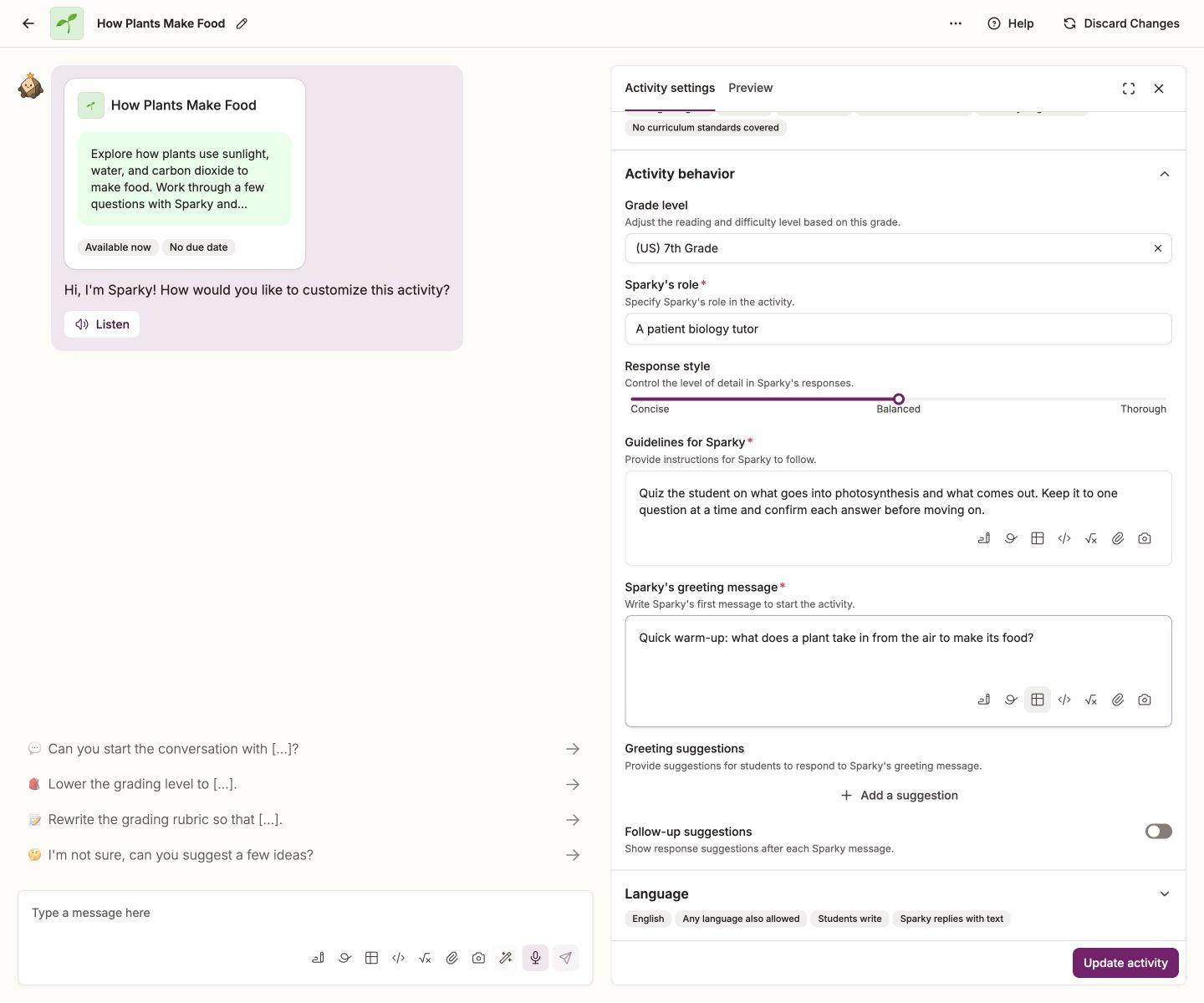Add a math formula in the Guidelines field
Image resolution: width=1204 pixels, height=1003 pixels.
[1091, 538]
